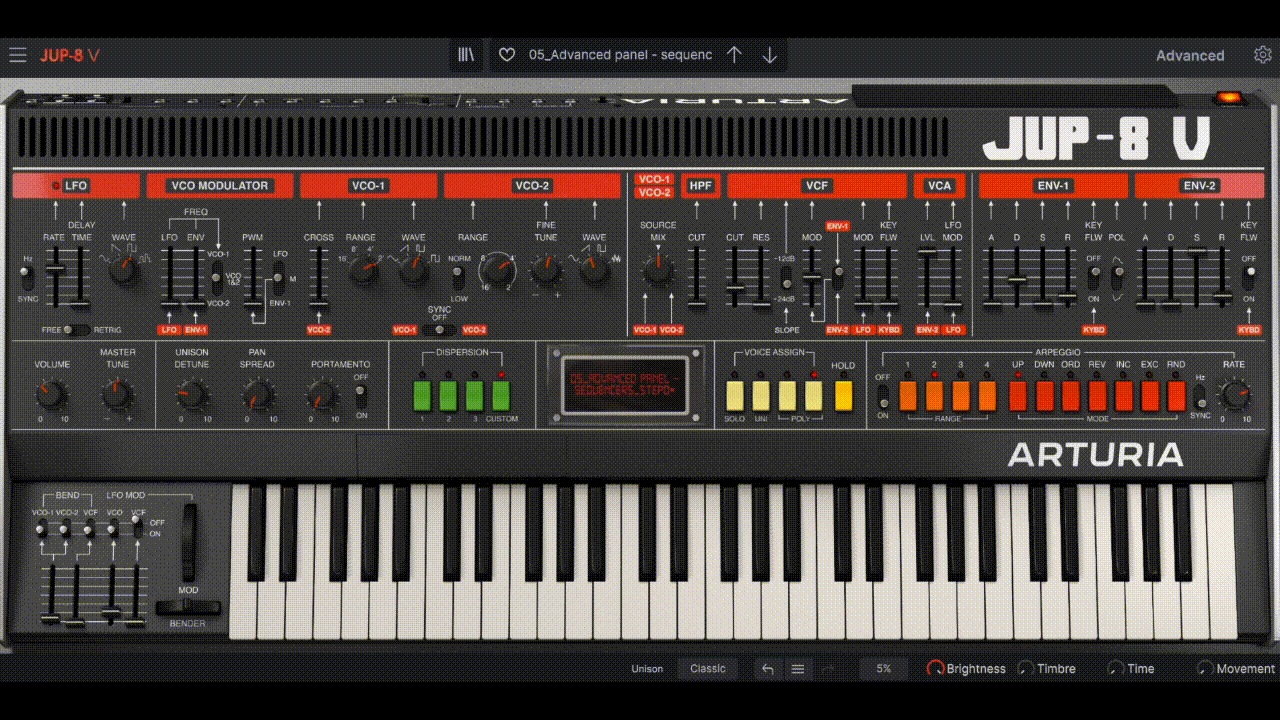The height and width of the screenshot is (720, 1280).
Task: Open the Unison setting in the bottom bar
Action: click(647, 669)
